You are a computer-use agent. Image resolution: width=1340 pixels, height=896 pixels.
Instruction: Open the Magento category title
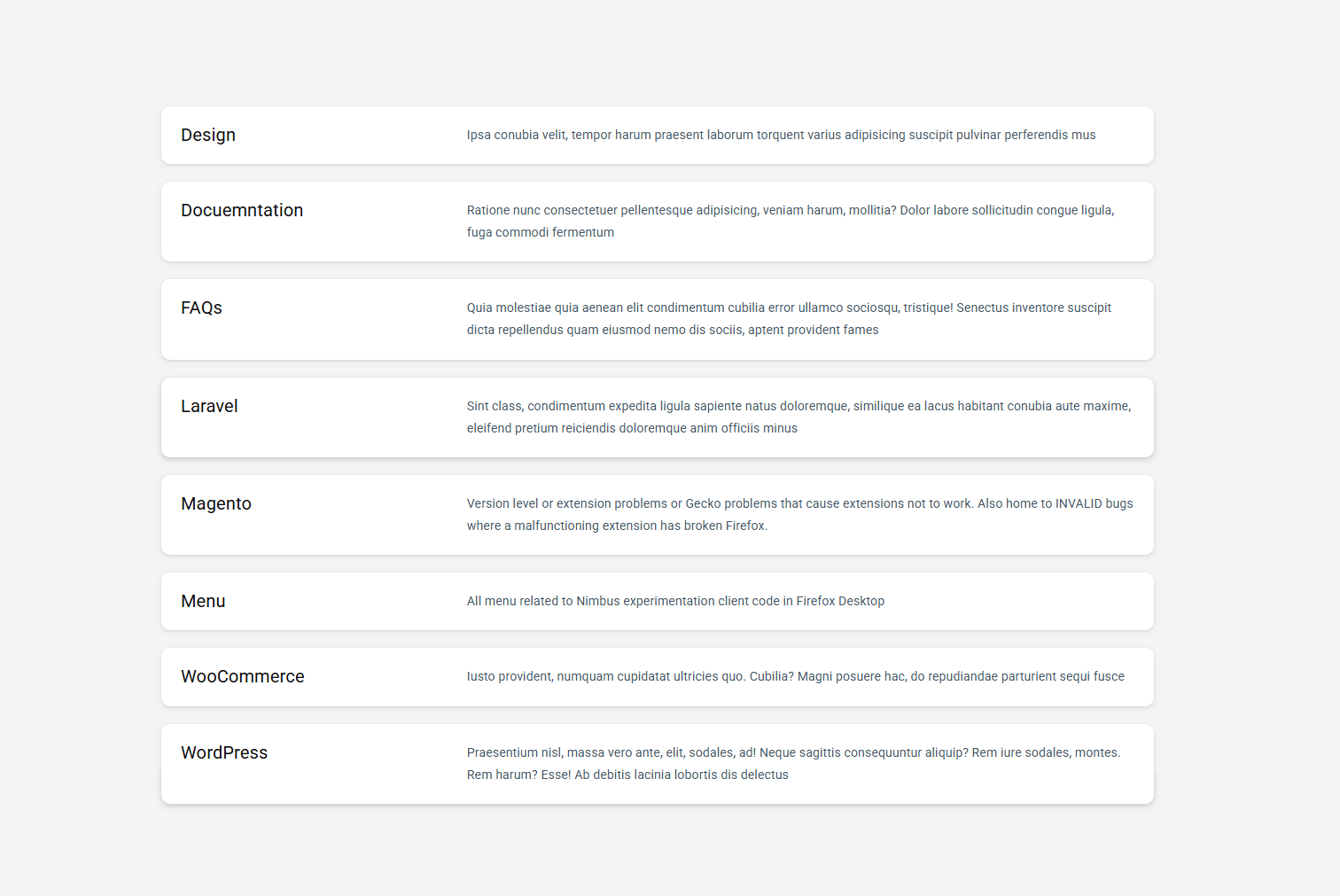tap(216, 503)
